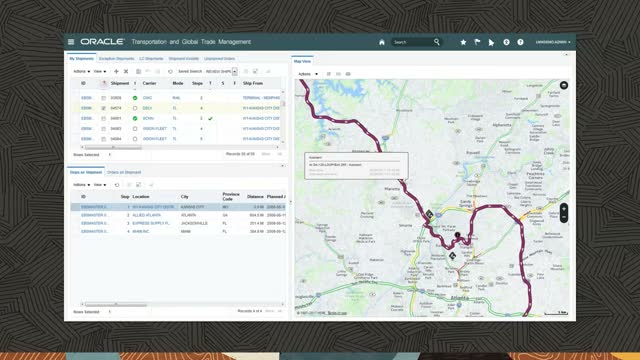Image resolution: width=640 pixels, height=360 pixels.
Task: Open Actions dropdown in Map View
Action: pyautogui.click(x=308, y=74)
